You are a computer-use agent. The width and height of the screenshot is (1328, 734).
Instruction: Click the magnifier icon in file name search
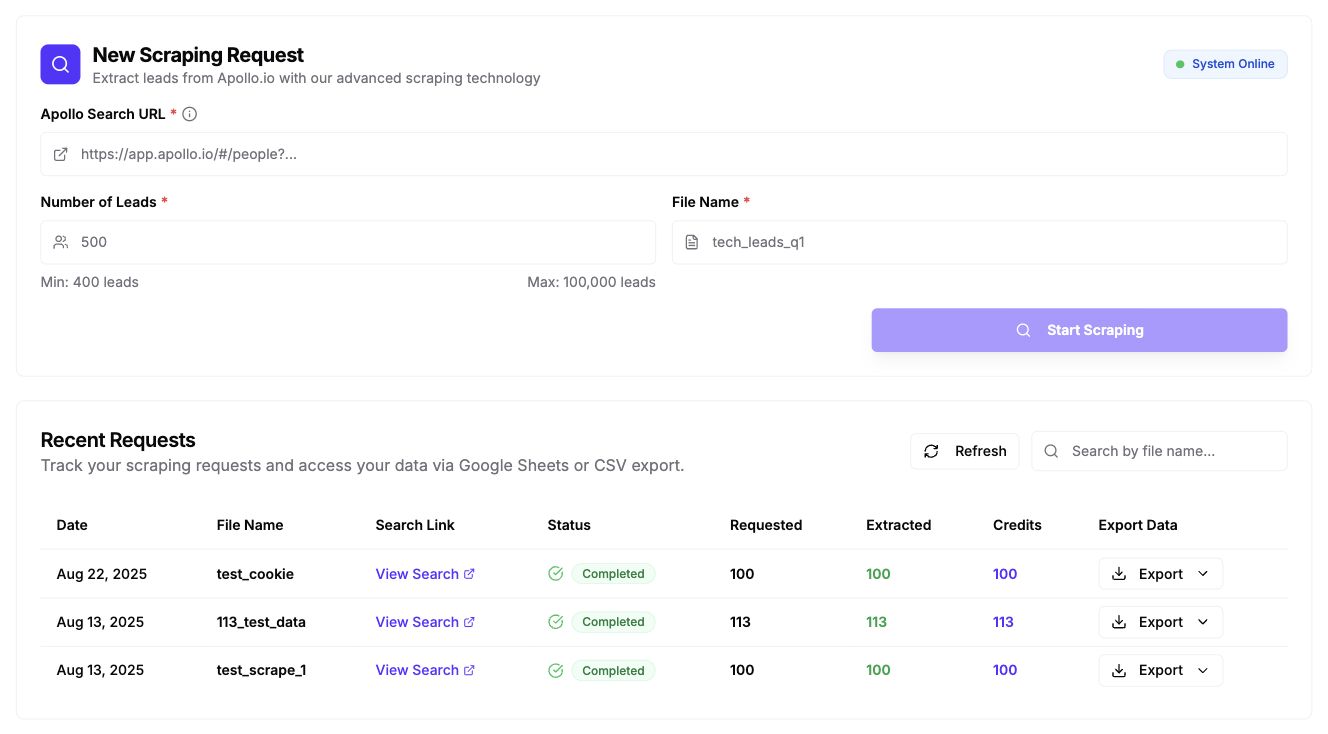click(1051, 451)
